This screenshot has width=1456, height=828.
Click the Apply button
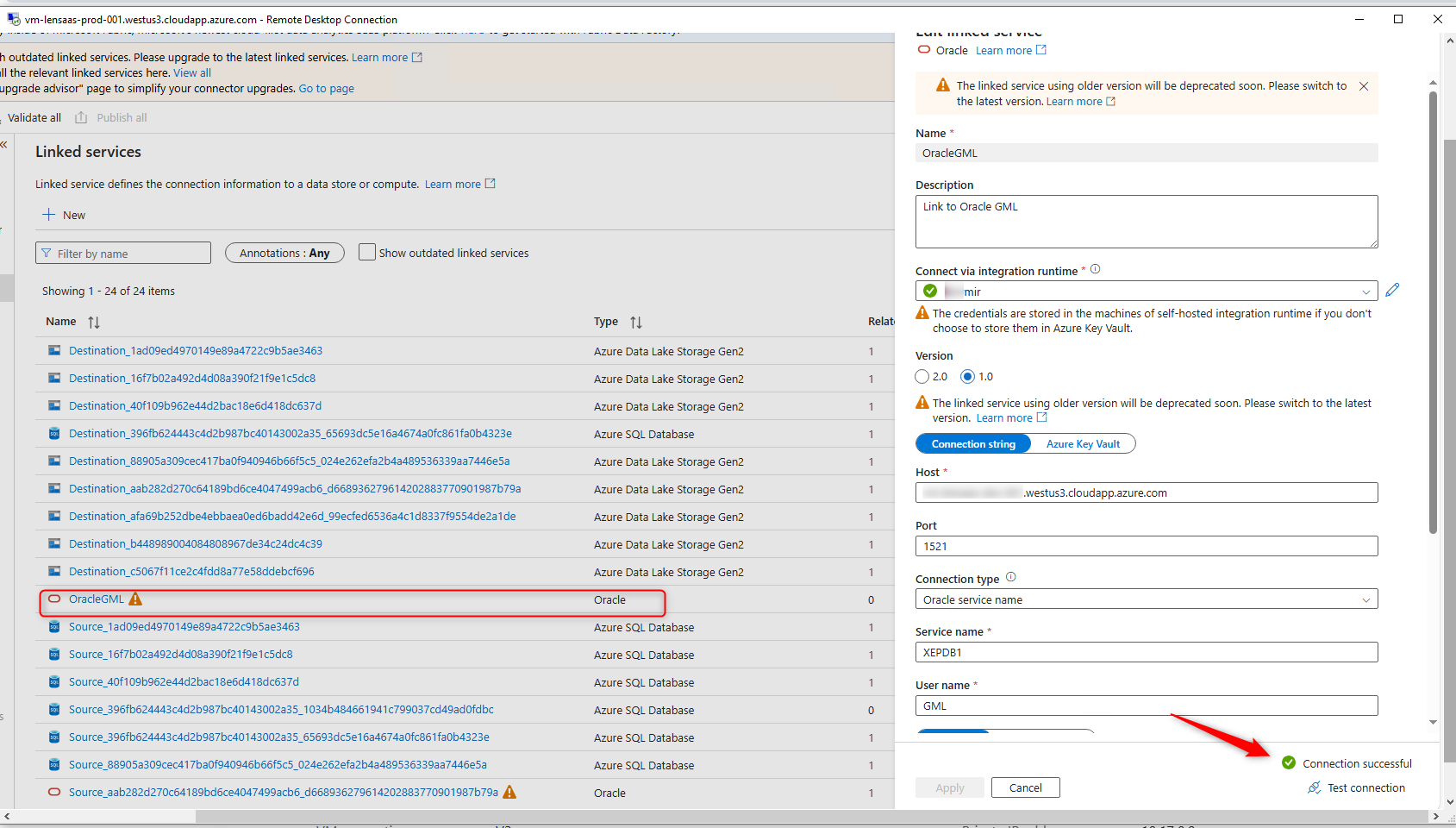pos(950,787)
